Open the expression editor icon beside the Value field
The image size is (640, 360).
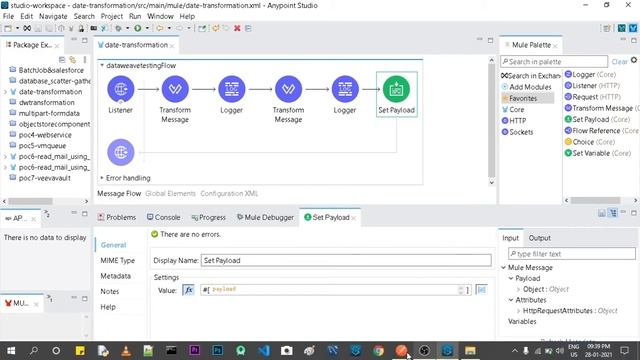pyautogui.click(x=482, y=290)
